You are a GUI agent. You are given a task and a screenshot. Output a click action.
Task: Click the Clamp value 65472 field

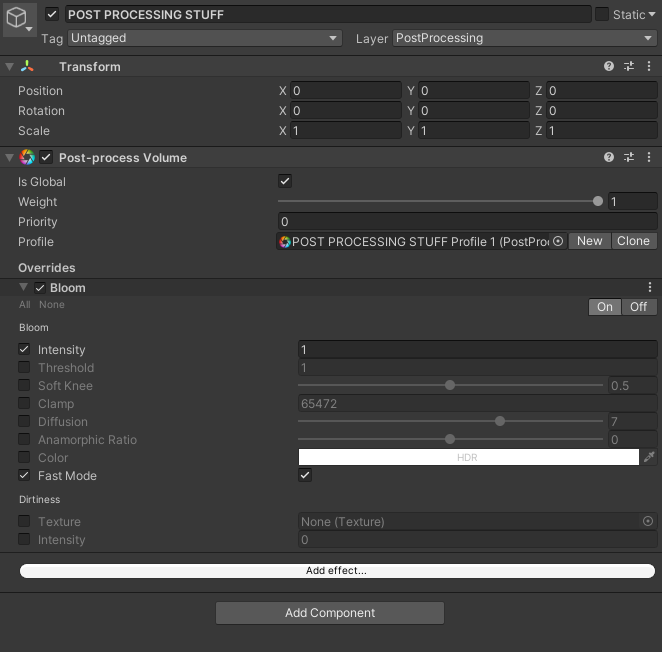click(x=478, y=403)
